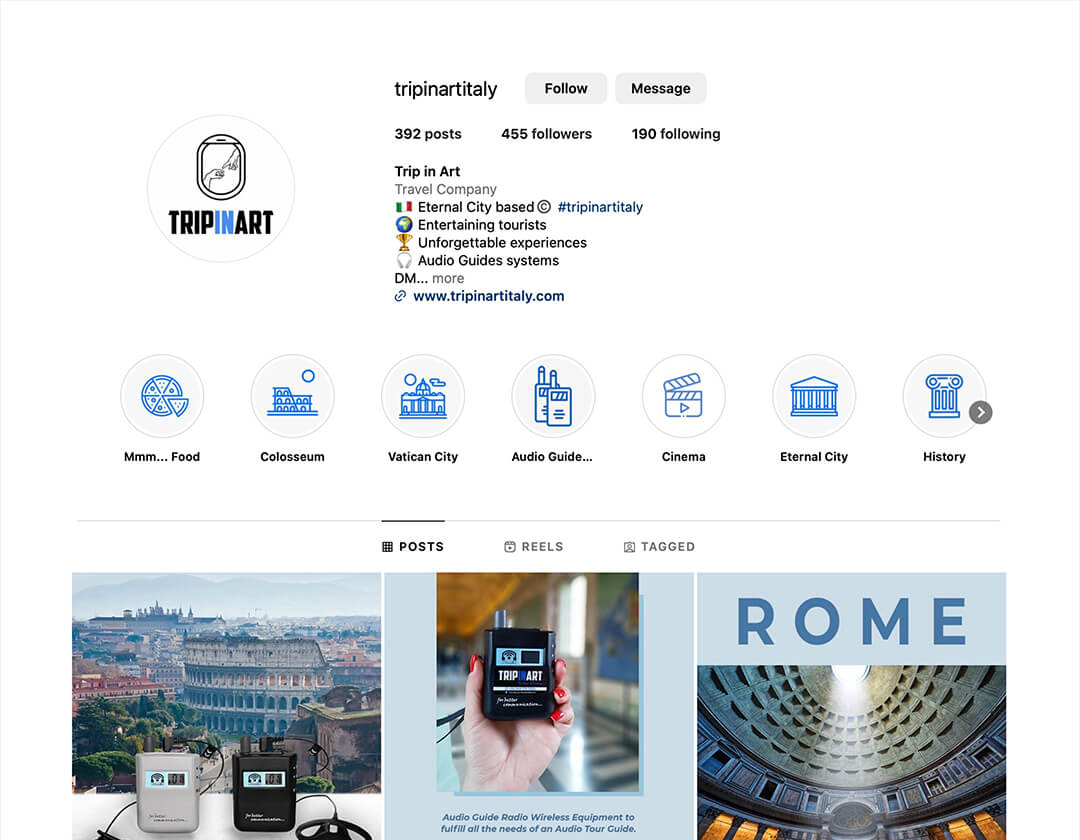The height and width of the screenshot is (840, 1080).
Task: Click the Audio Guide... highlight label
Action: 552,456
